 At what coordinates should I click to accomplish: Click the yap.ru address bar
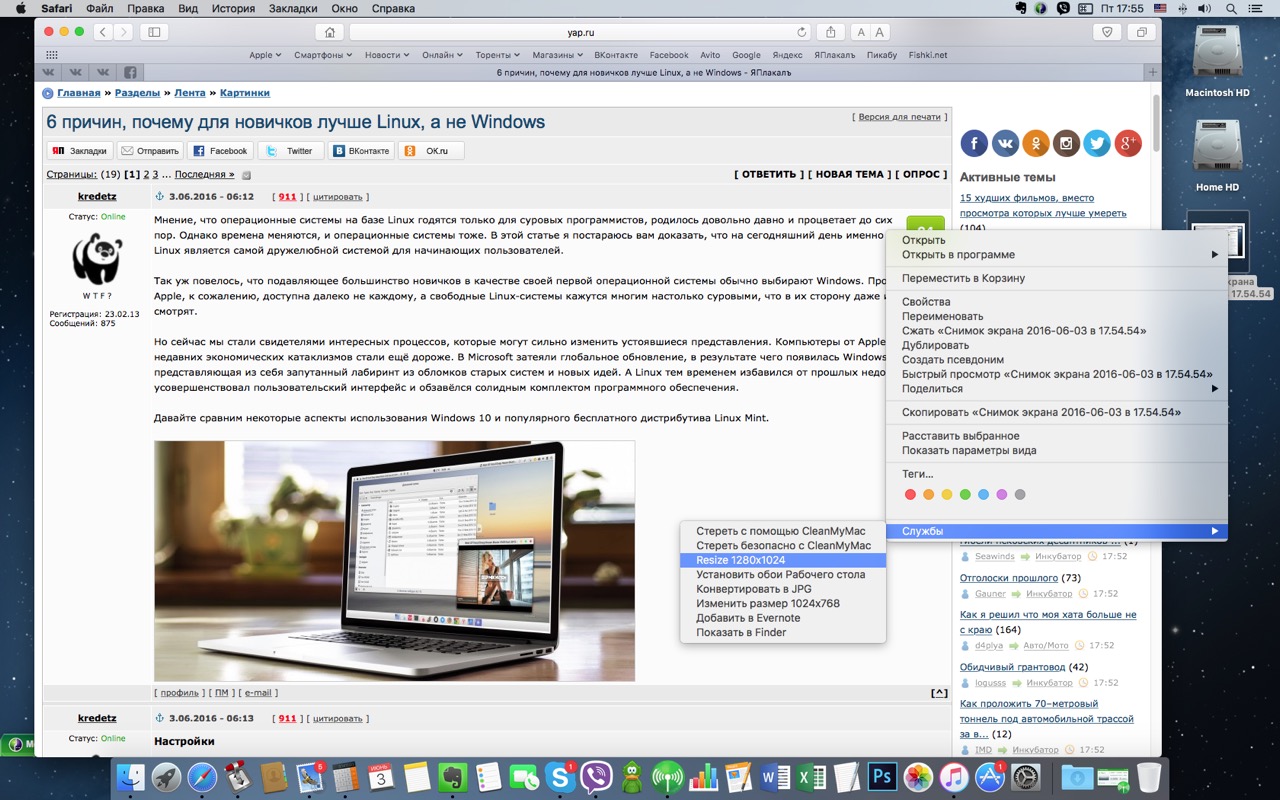pyautogui.click(x=580, y=32)
